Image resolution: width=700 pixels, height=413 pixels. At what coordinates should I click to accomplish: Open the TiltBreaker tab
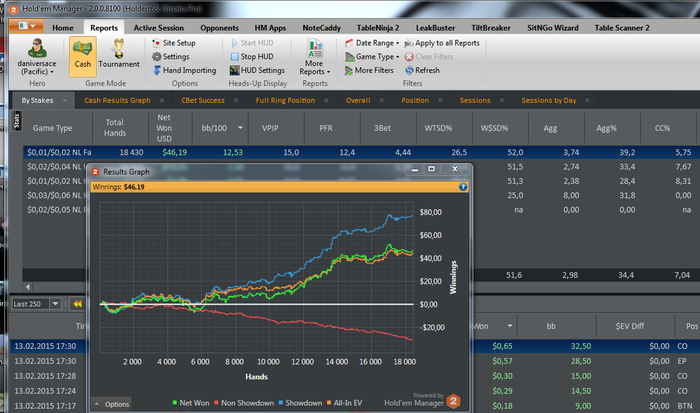tap(491, 28)
